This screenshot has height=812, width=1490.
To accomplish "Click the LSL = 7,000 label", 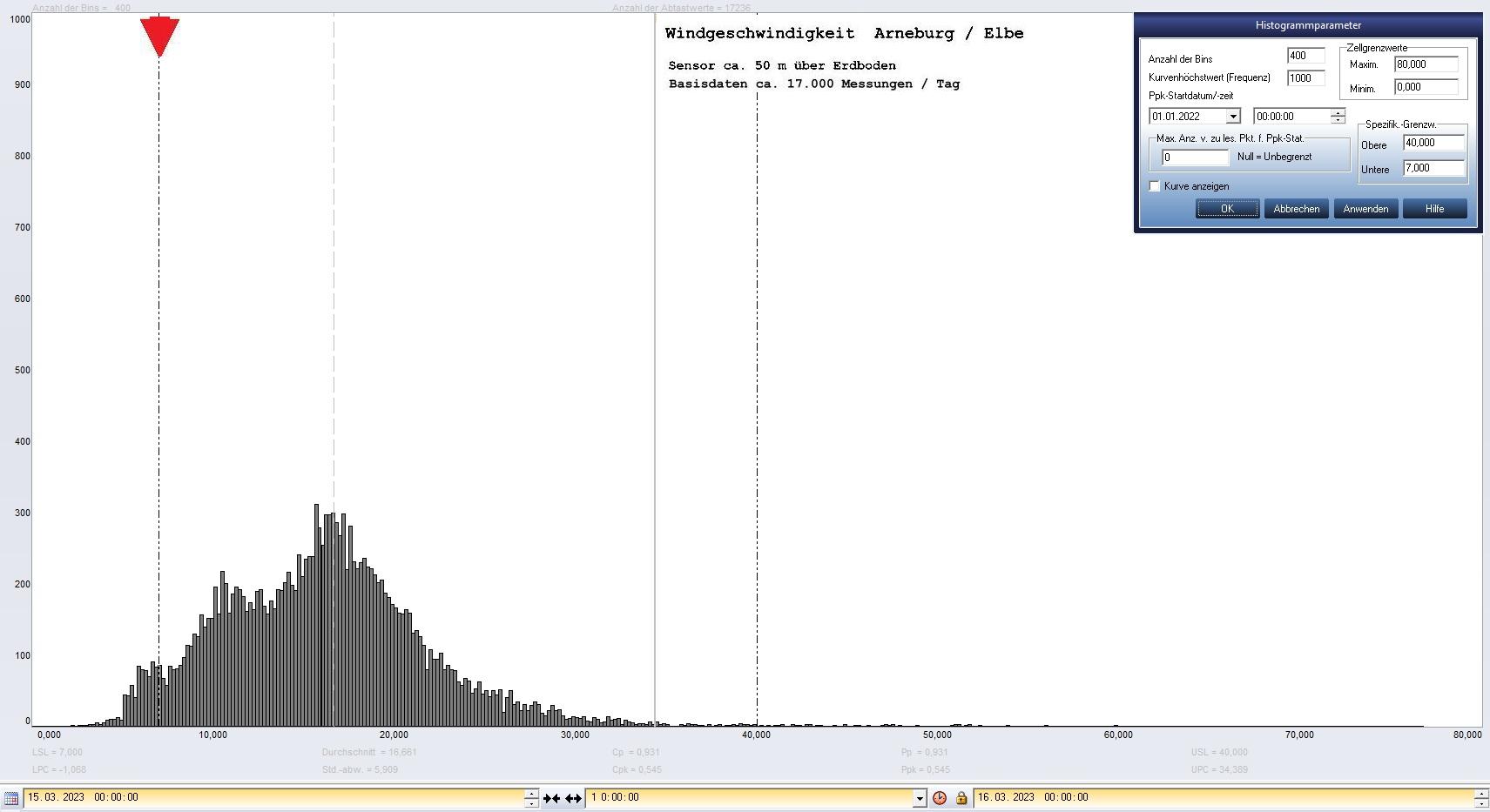I will click(x=57, y=752).
